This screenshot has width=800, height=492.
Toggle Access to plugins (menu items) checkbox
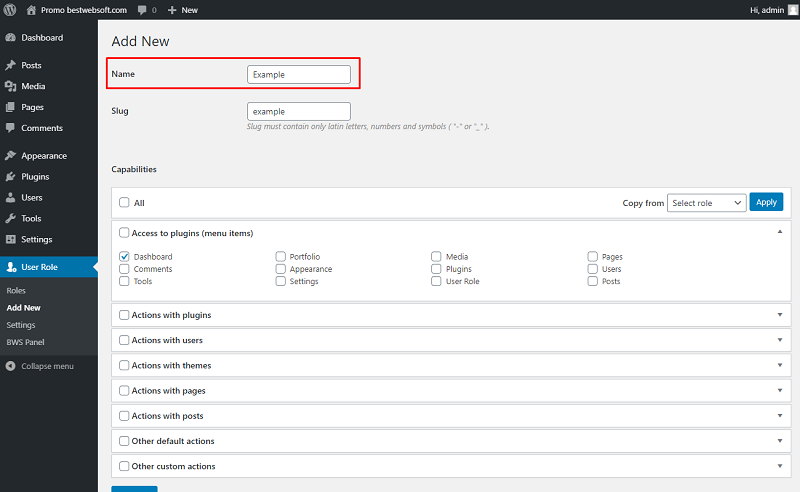[x=124, y=233]
